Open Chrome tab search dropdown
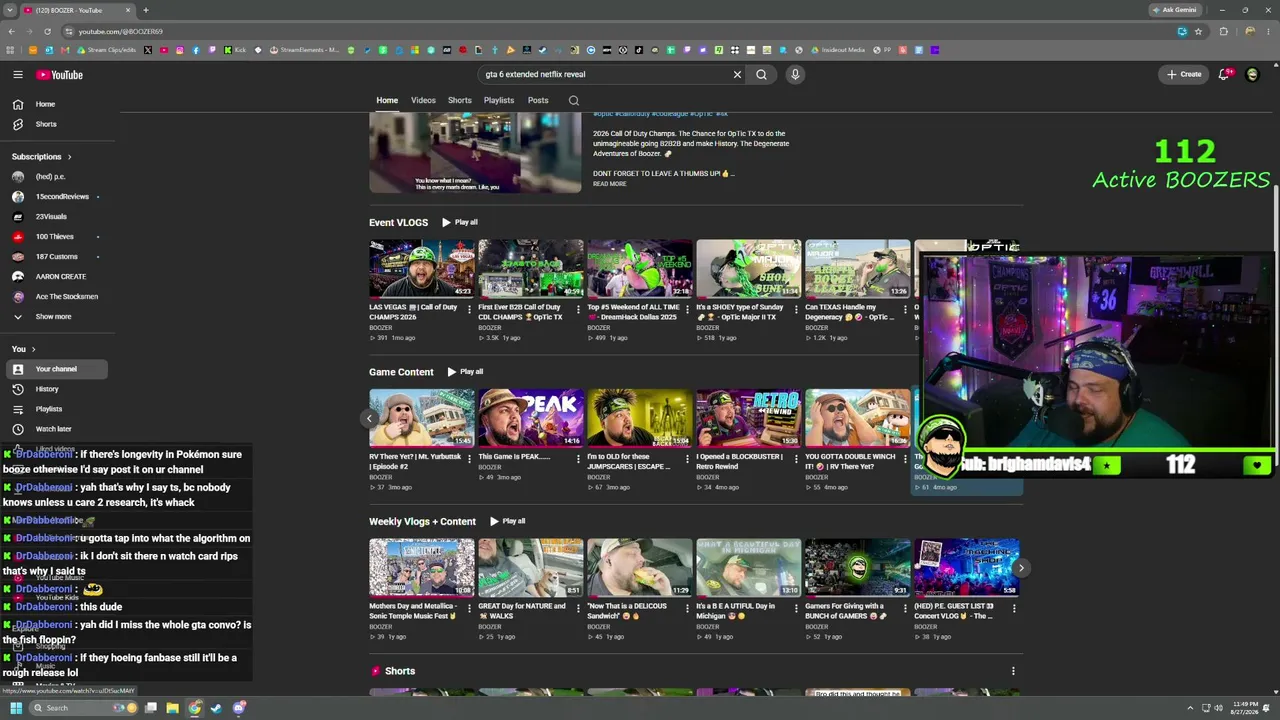This screenshot has height=720, width=1280. coord(11,10)
